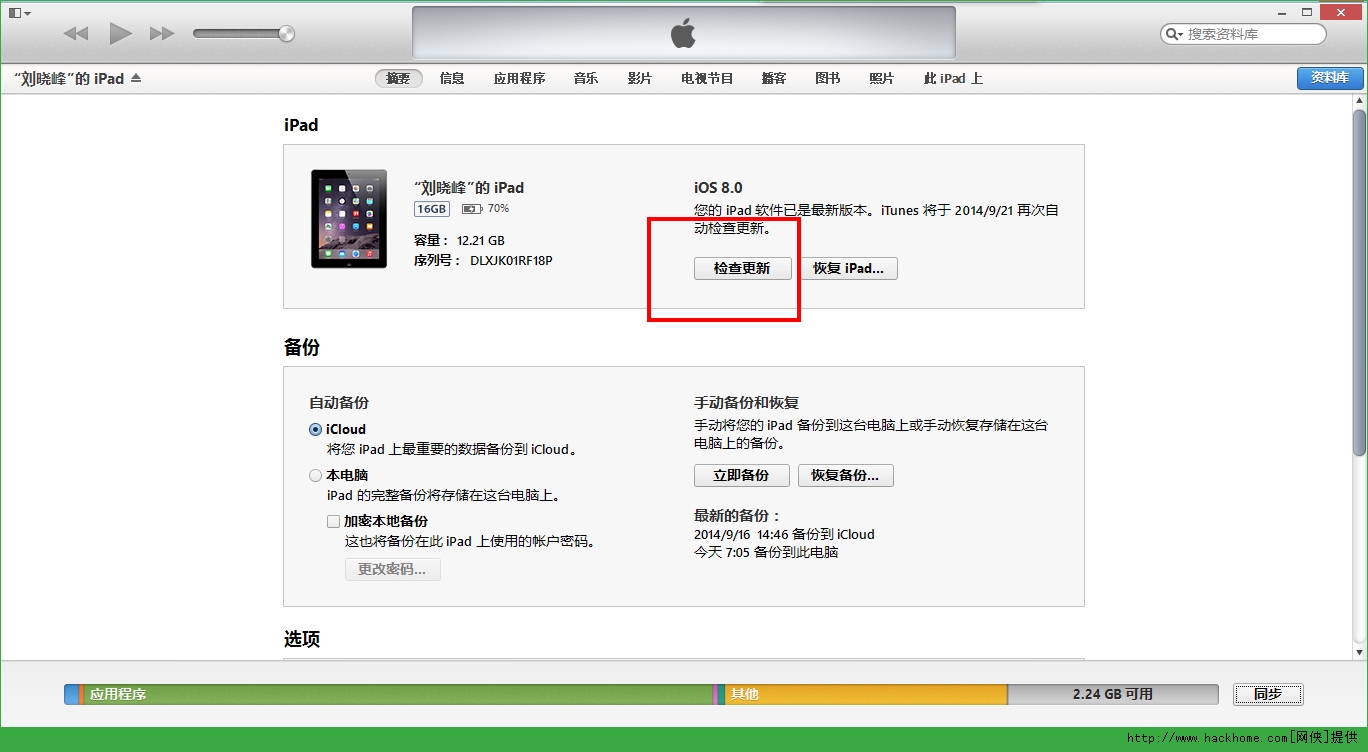
Task: Open the 播客 tab
Action: 774,78
